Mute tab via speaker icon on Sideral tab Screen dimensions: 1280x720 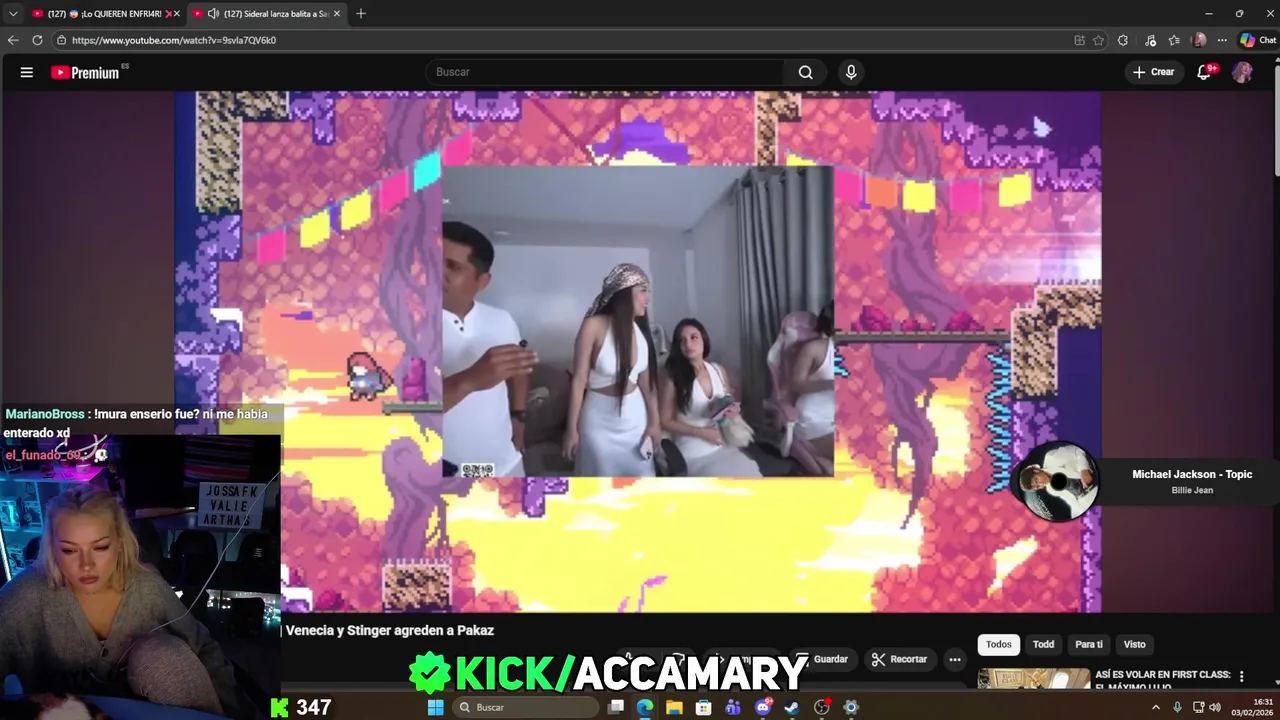coord(213,14)
